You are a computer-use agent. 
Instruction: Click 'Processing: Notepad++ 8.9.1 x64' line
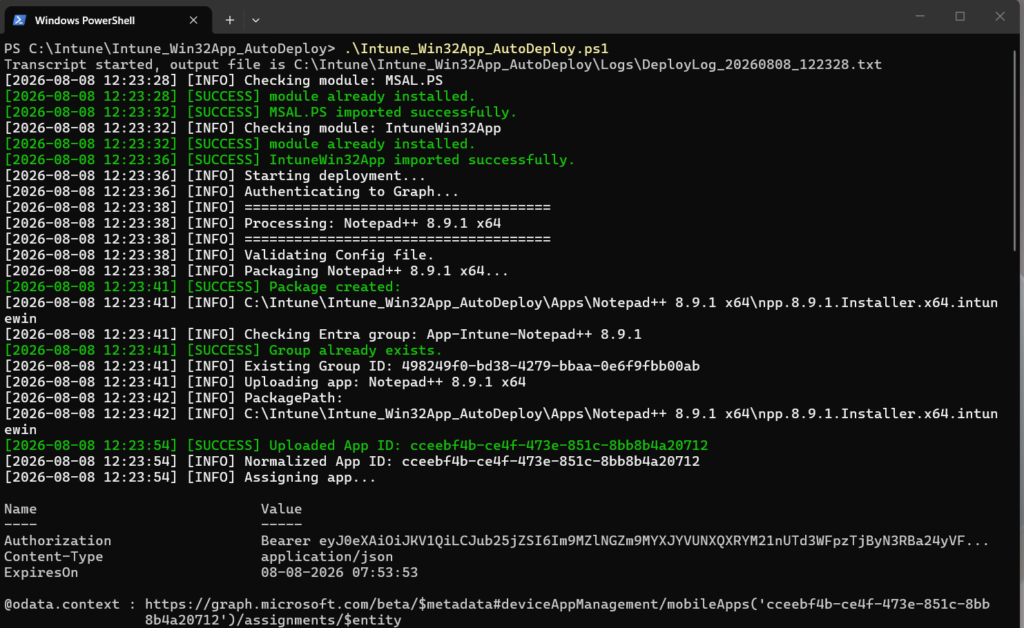point(253,223)
